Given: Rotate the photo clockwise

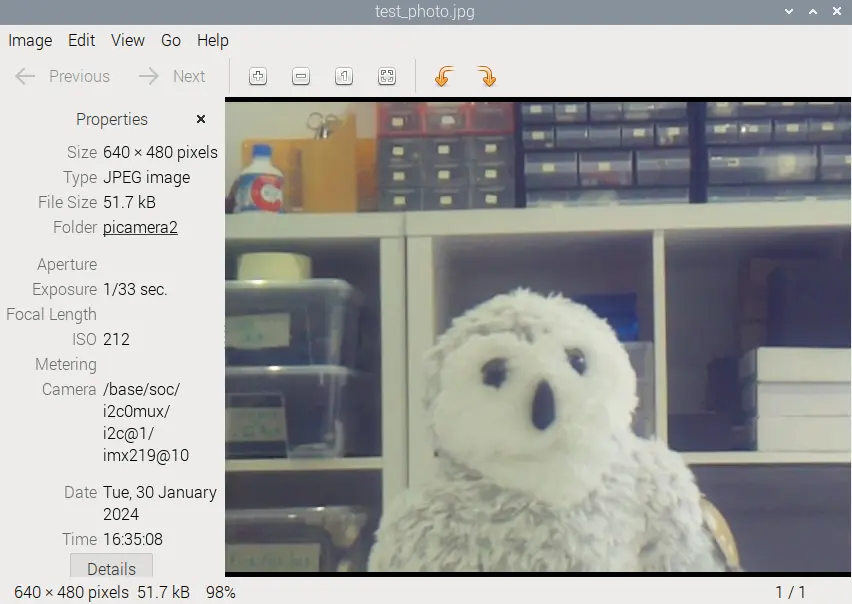Looking at the screenshot, I should (x=487, y=76).
